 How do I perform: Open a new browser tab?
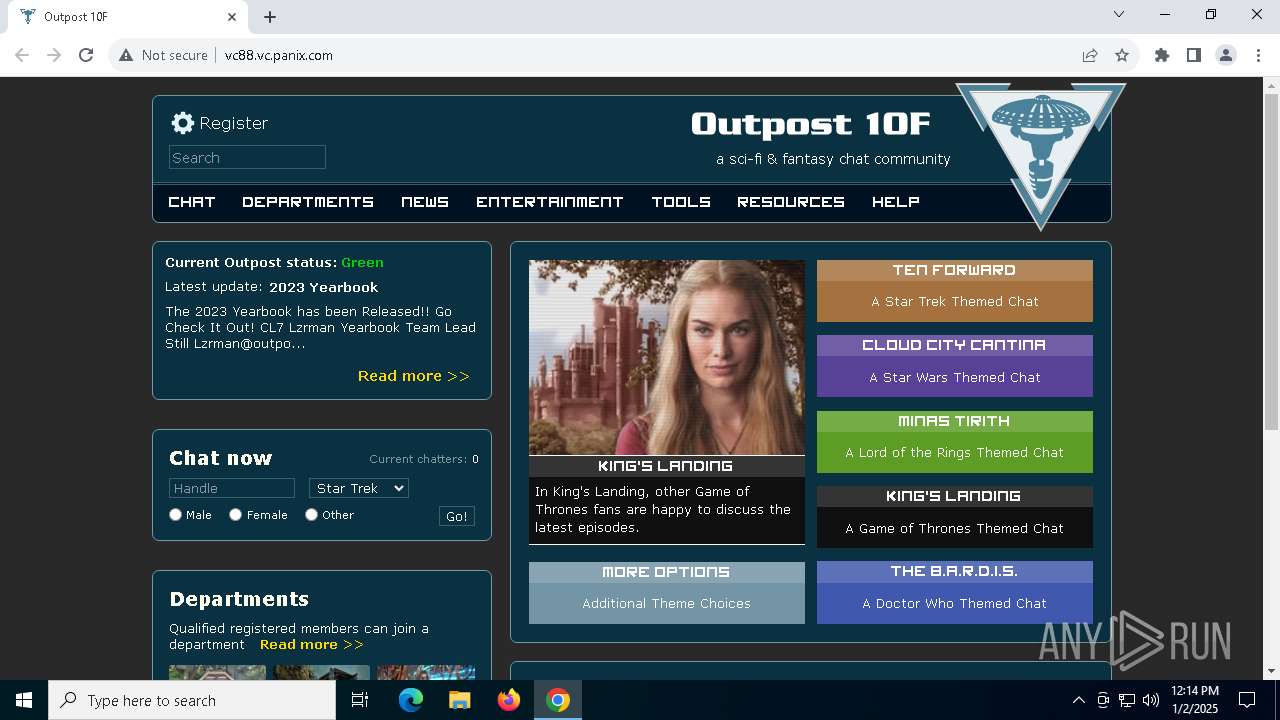click(270, 17)
